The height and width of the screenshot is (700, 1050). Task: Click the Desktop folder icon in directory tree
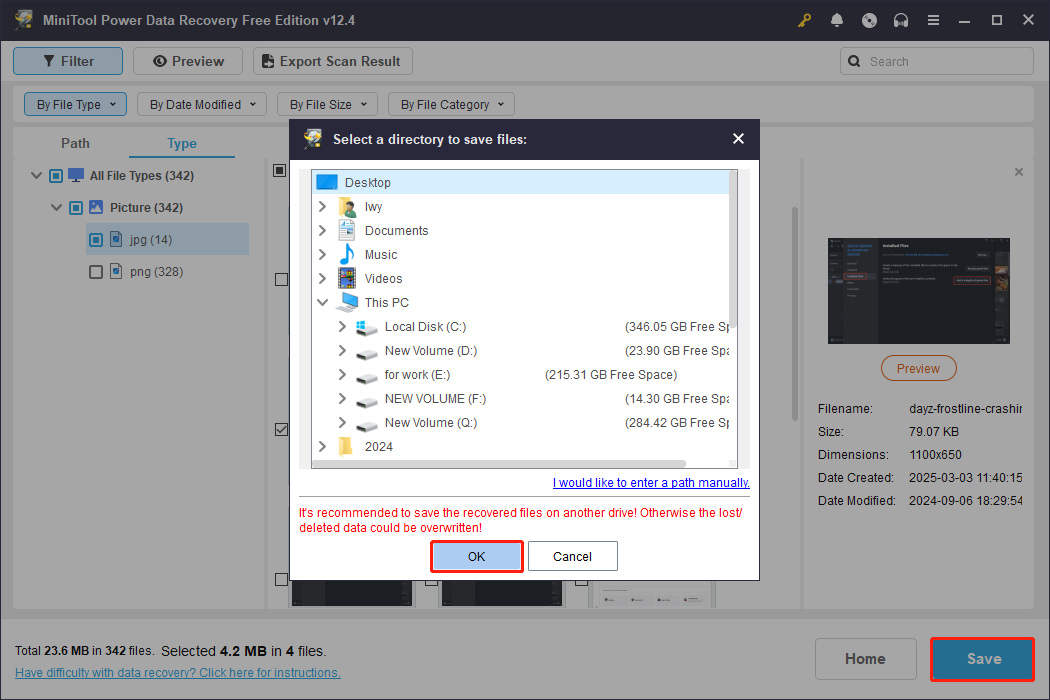[327, 182]
